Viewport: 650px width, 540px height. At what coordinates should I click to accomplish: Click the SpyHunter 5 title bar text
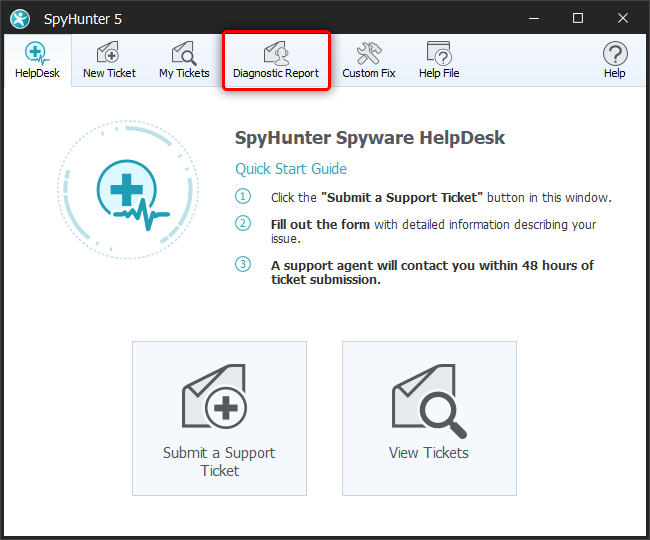(80, 18)
